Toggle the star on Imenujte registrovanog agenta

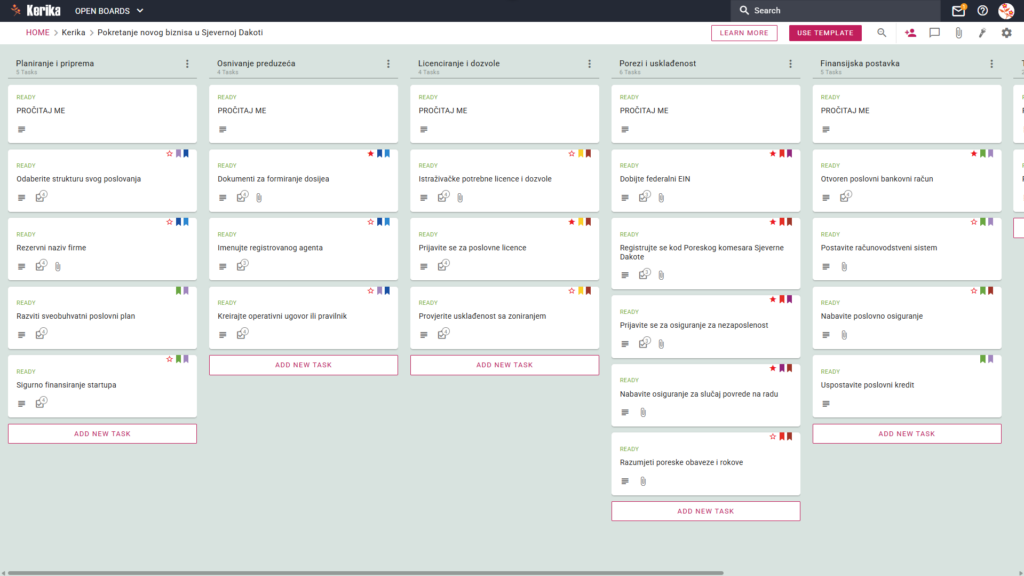(370, 222)
